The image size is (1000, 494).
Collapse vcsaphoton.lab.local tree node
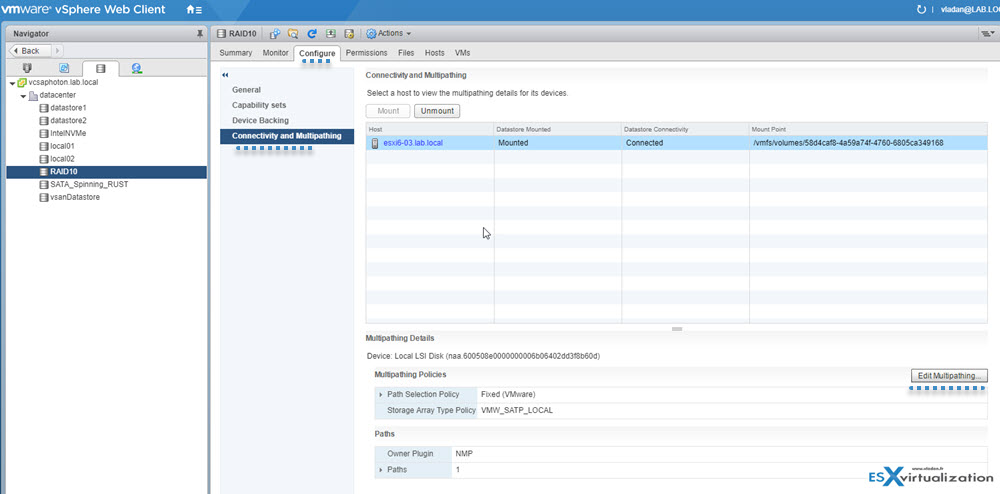click(13, 83)
